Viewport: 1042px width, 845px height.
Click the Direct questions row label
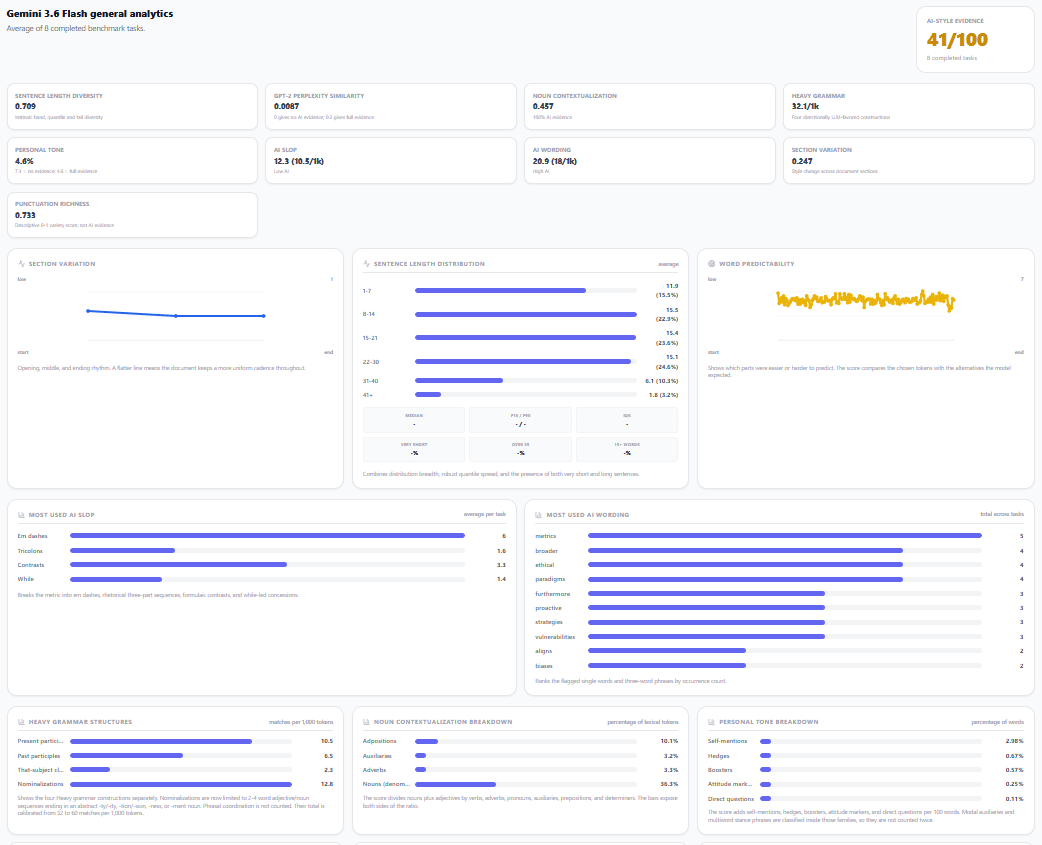click(731, 799)
